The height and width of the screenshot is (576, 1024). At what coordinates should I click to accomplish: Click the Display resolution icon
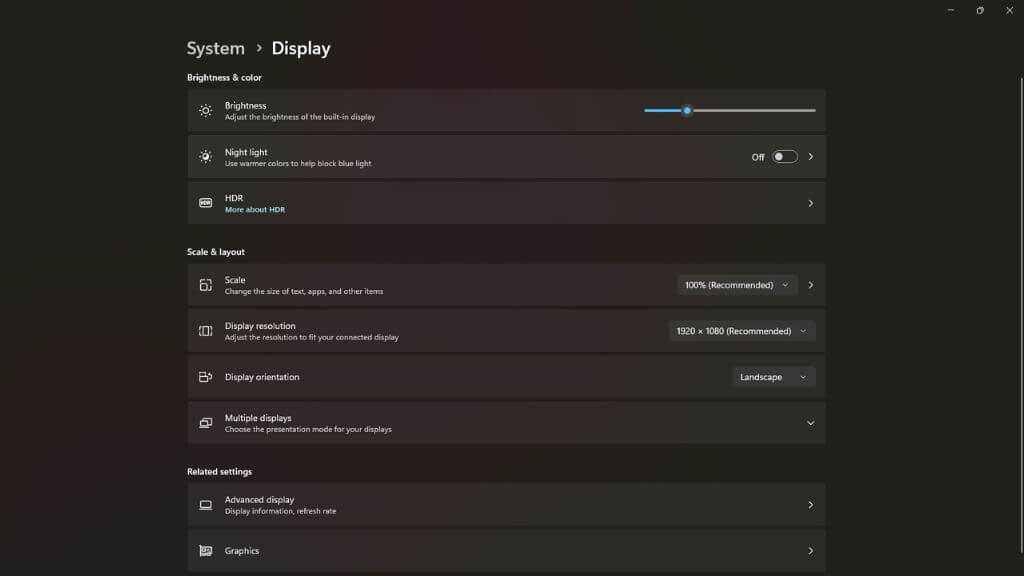205,331
